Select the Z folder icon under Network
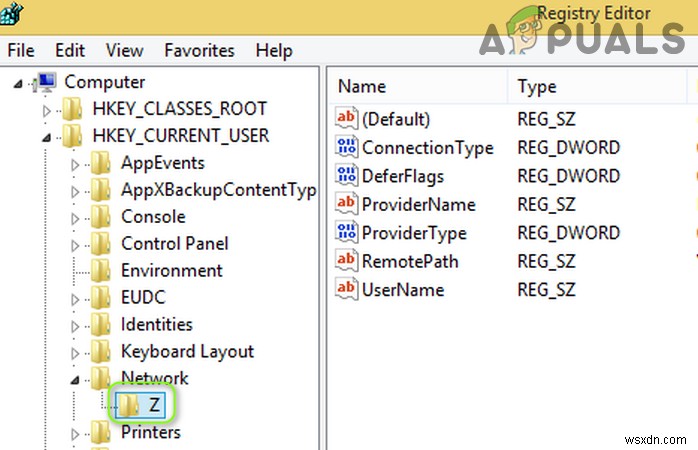 click(127, 405)
